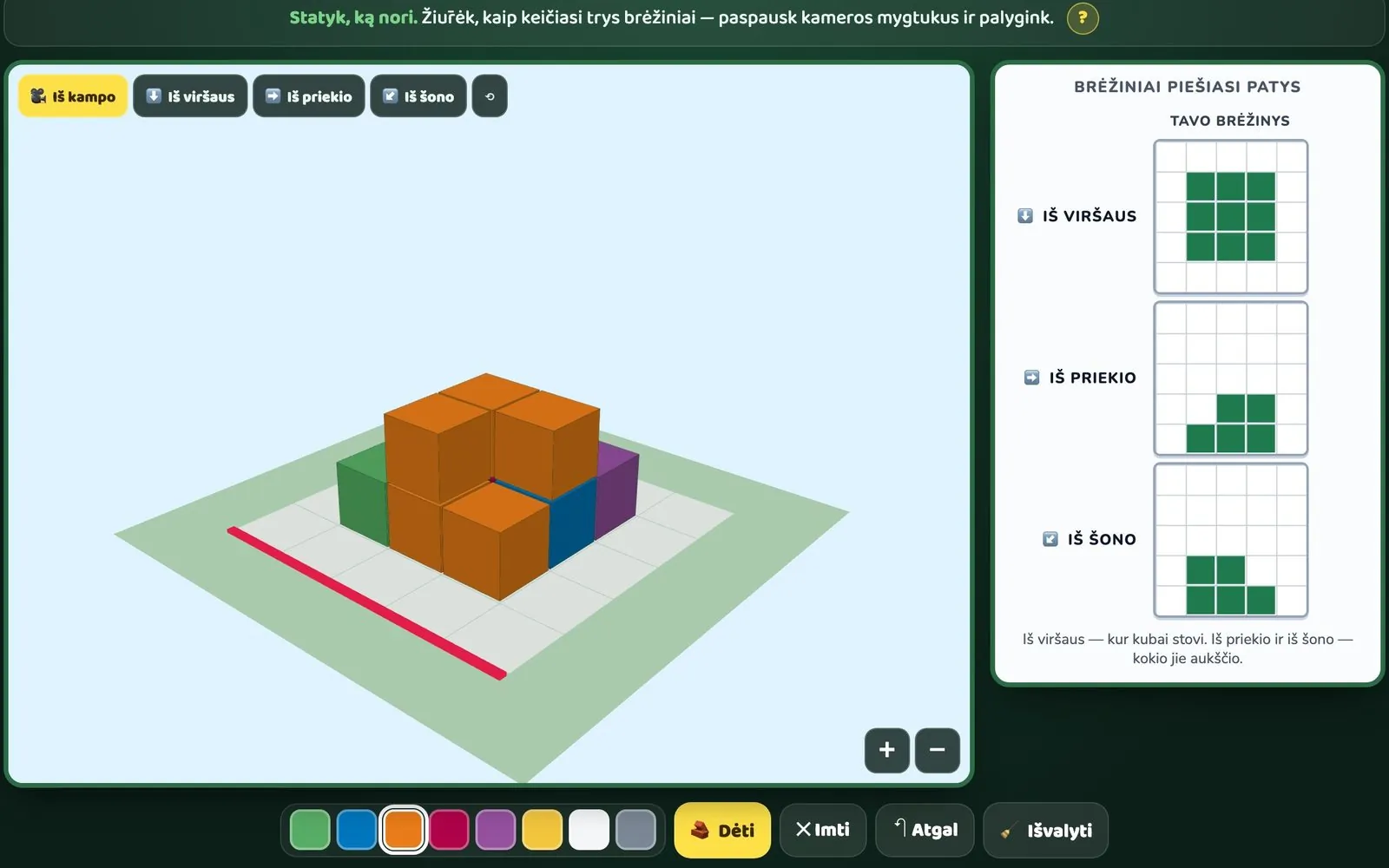Viewport: 1389px width, 868px height.
Task: Click the Iš šono side-view drawing grid
Action: click(1230, 540)
